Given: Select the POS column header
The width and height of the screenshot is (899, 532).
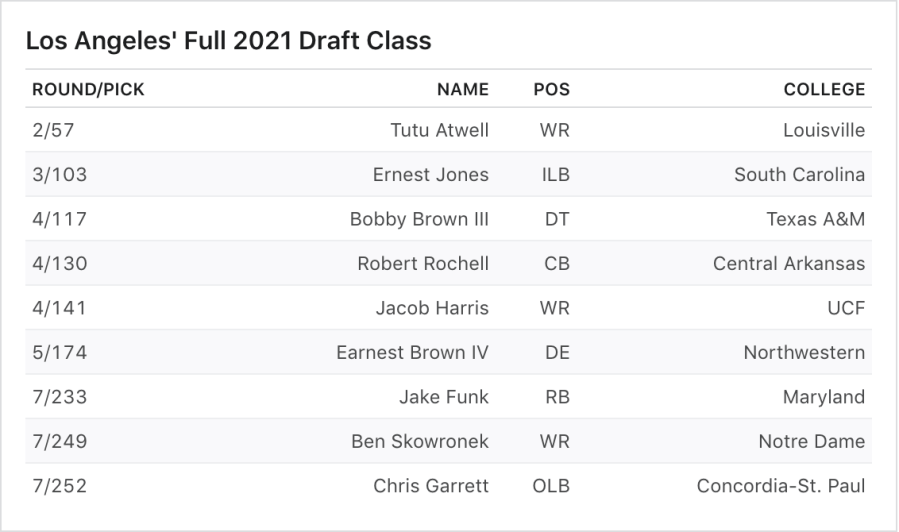Looking at the screenshot, I should click(x=551, y=89).
